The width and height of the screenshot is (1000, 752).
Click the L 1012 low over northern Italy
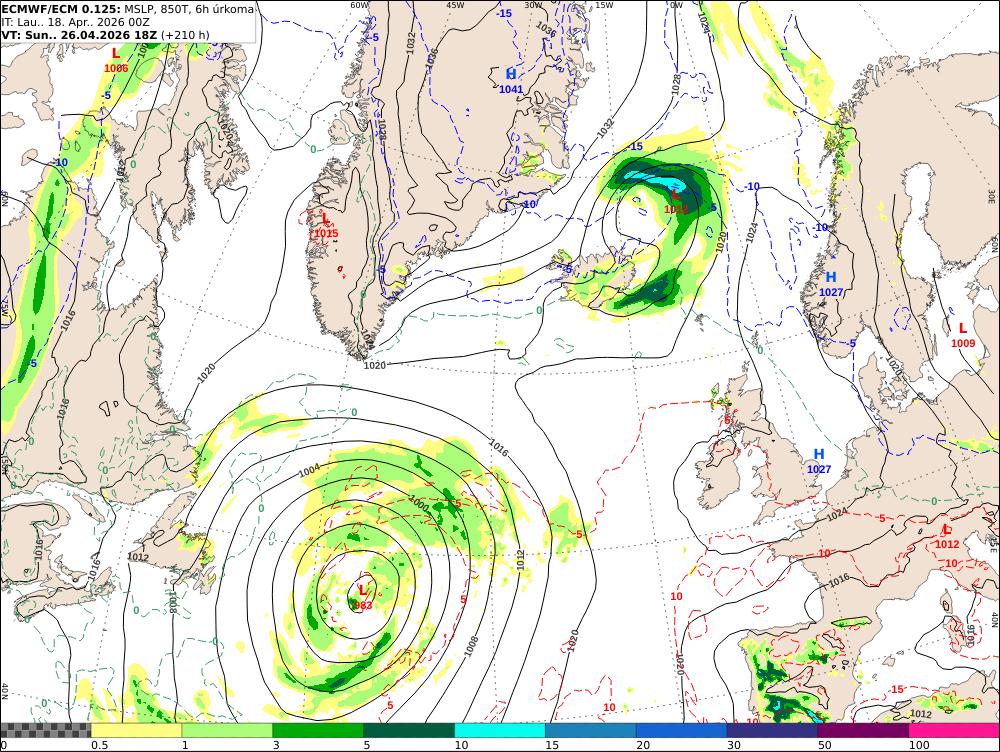click(x=947, y=536)
